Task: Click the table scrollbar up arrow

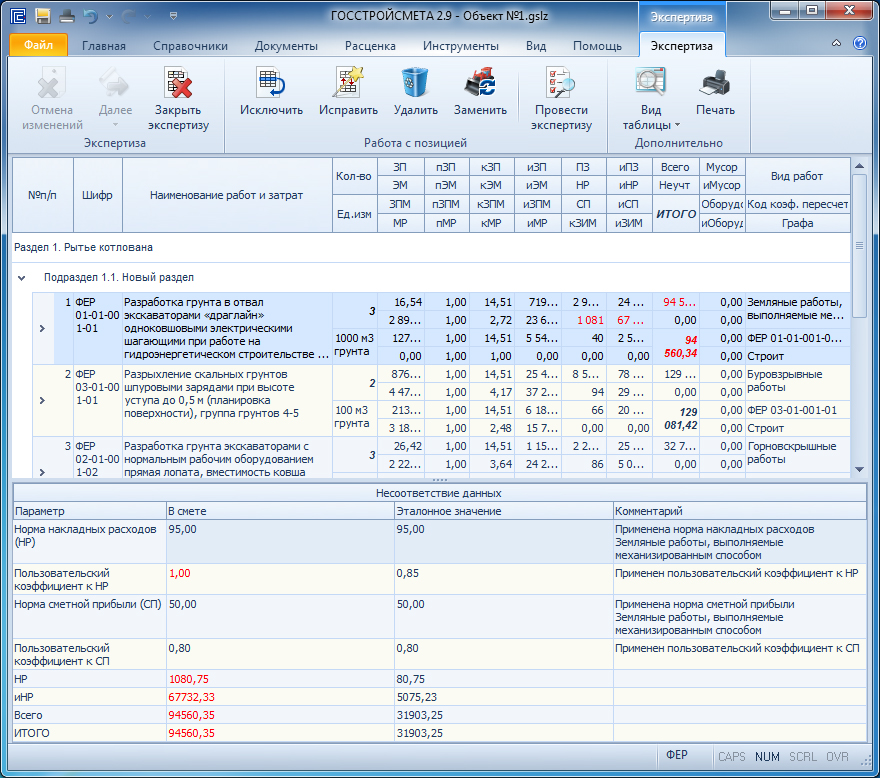Action: (x=859, y=166)
